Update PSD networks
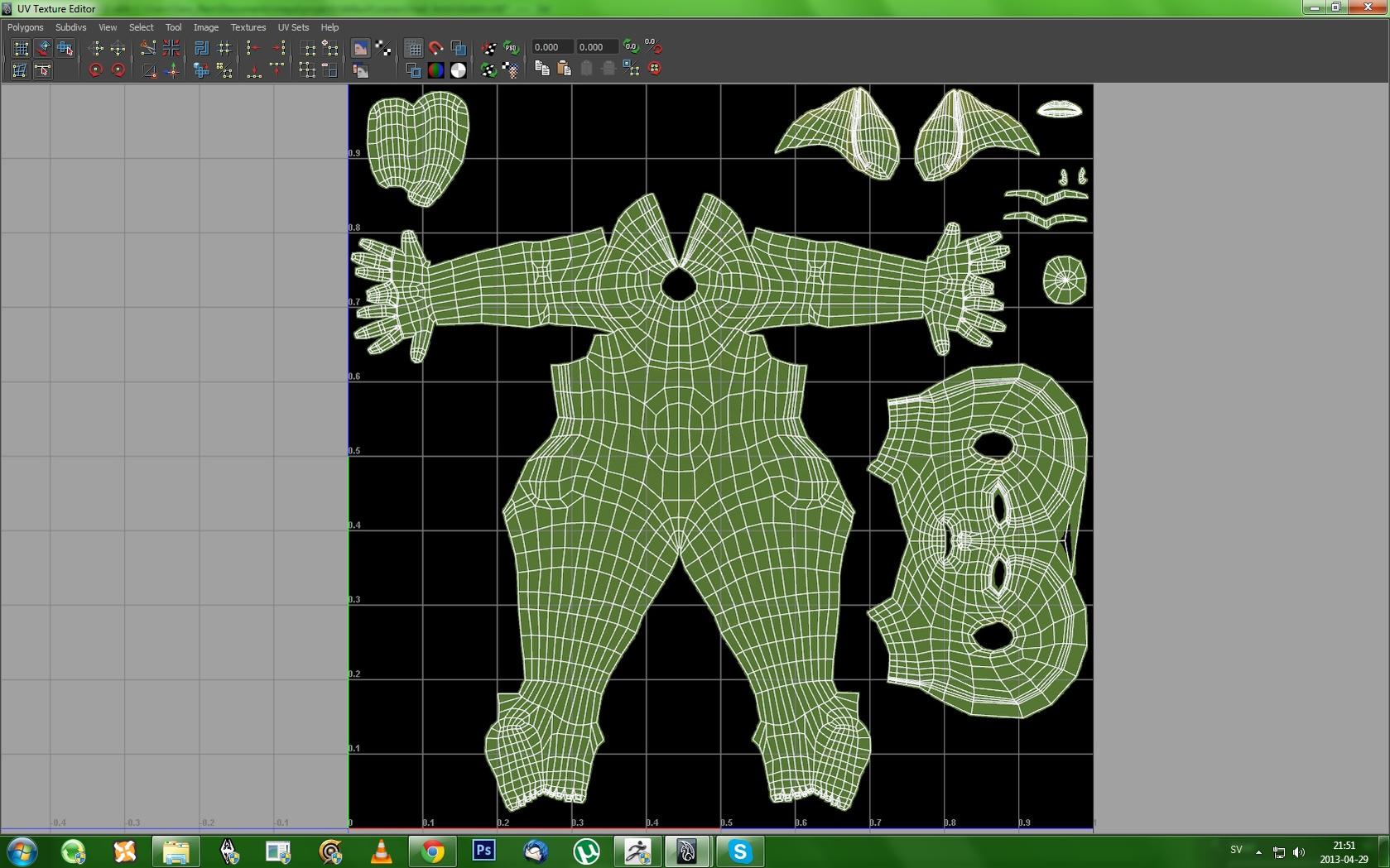 point(510,47)
